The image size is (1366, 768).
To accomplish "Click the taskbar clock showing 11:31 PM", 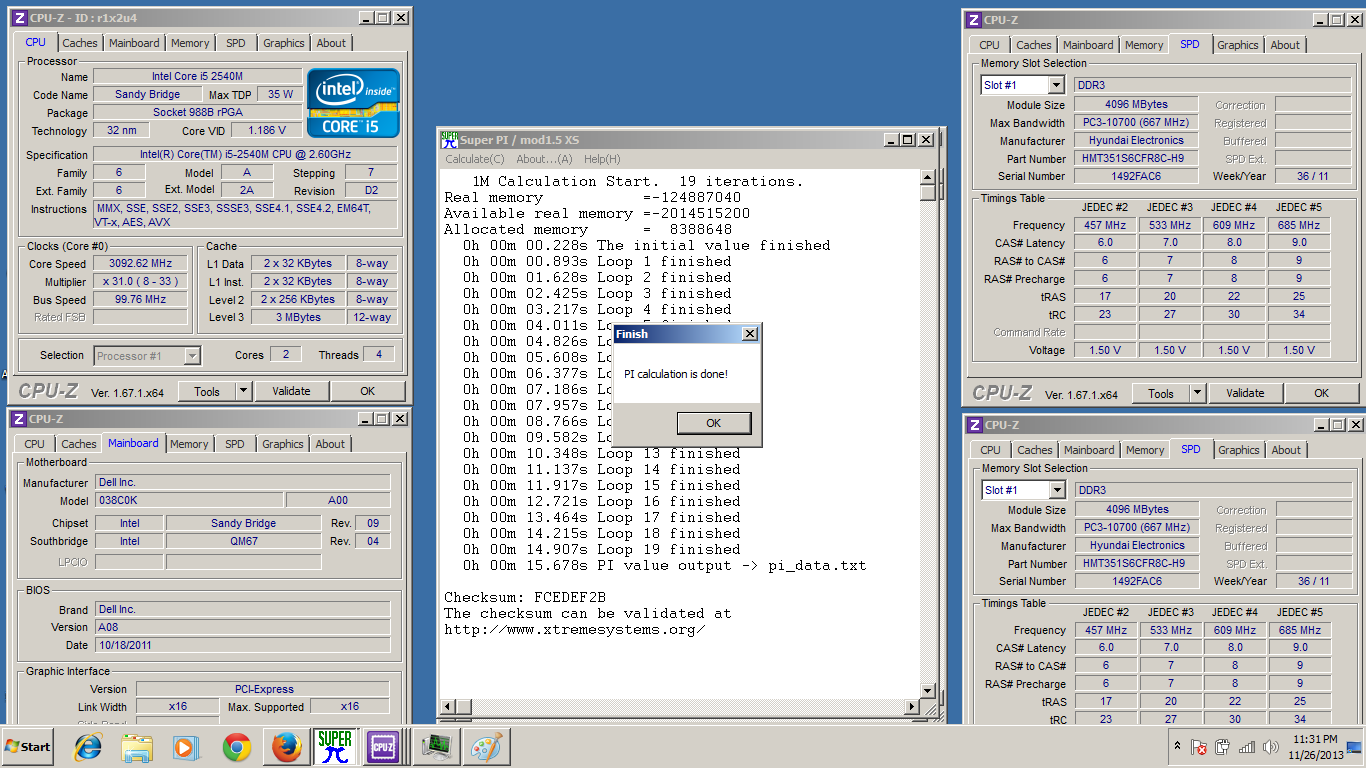I will pos(1314,747).
